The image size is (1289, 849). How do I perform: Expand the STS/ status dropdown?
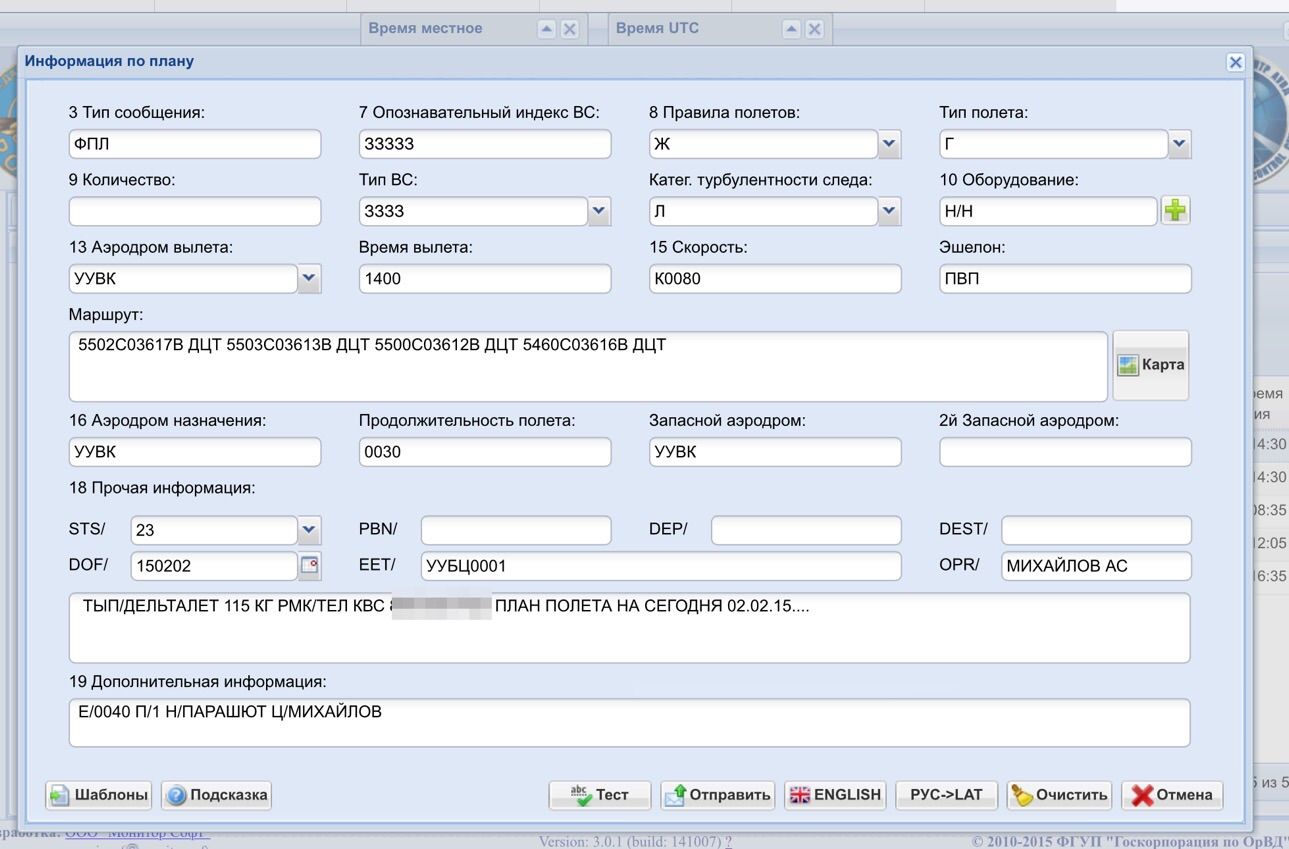point(309,530)
